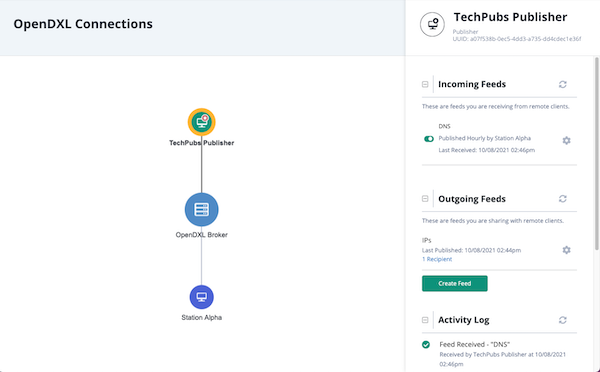Screen dimensions: 600x372
Task: Click the Activity Log heading
Action: (x=464, y=320)
